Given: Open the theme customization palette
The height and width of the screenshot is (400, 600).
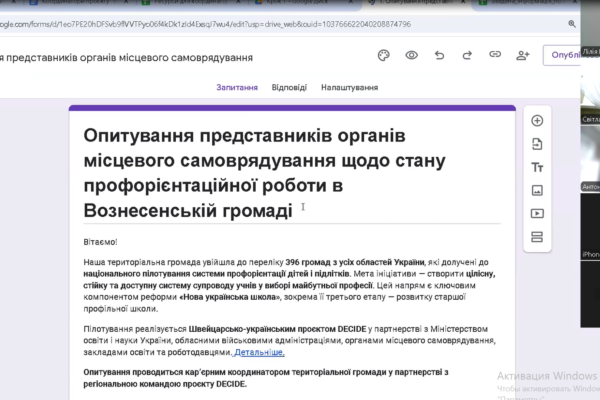Looking at the screenshot, I should [x=383, y=56].
